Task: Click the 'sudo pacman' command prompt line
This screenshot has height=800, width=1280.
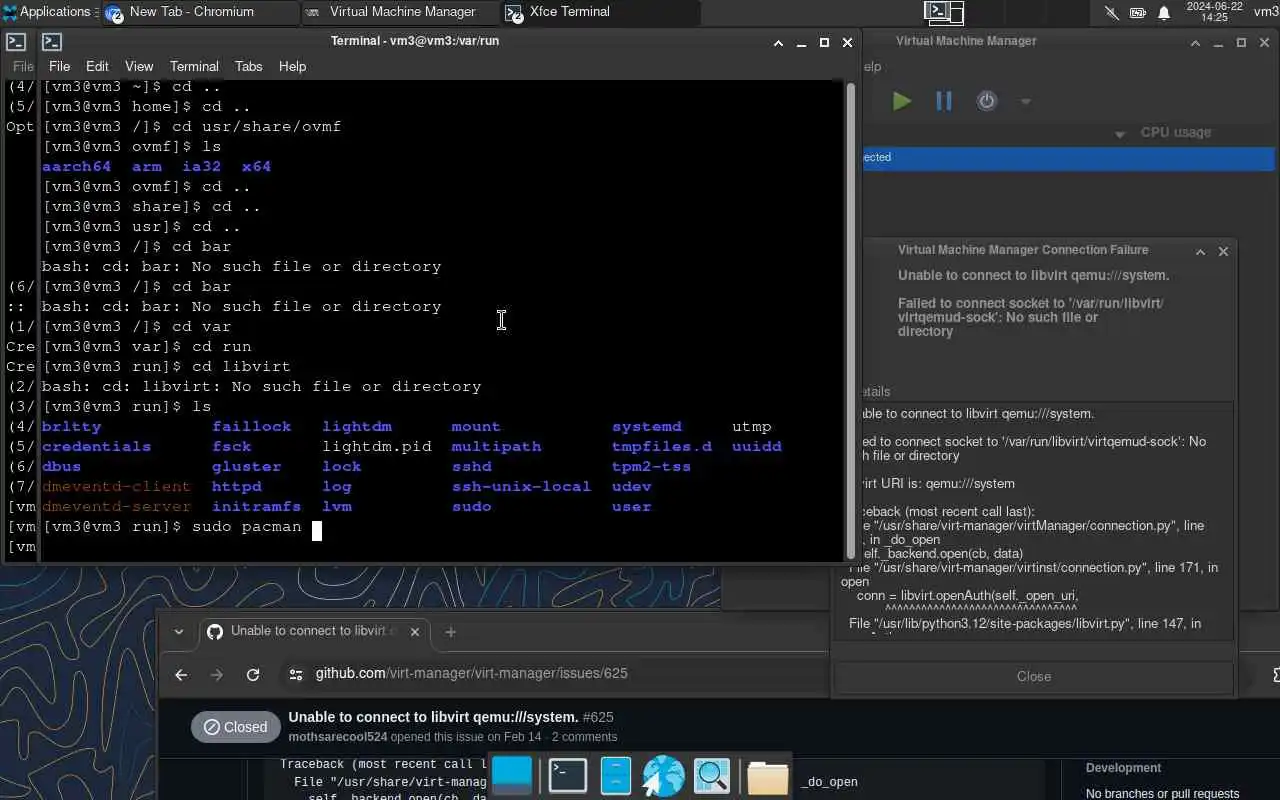Action: point(182,527)
